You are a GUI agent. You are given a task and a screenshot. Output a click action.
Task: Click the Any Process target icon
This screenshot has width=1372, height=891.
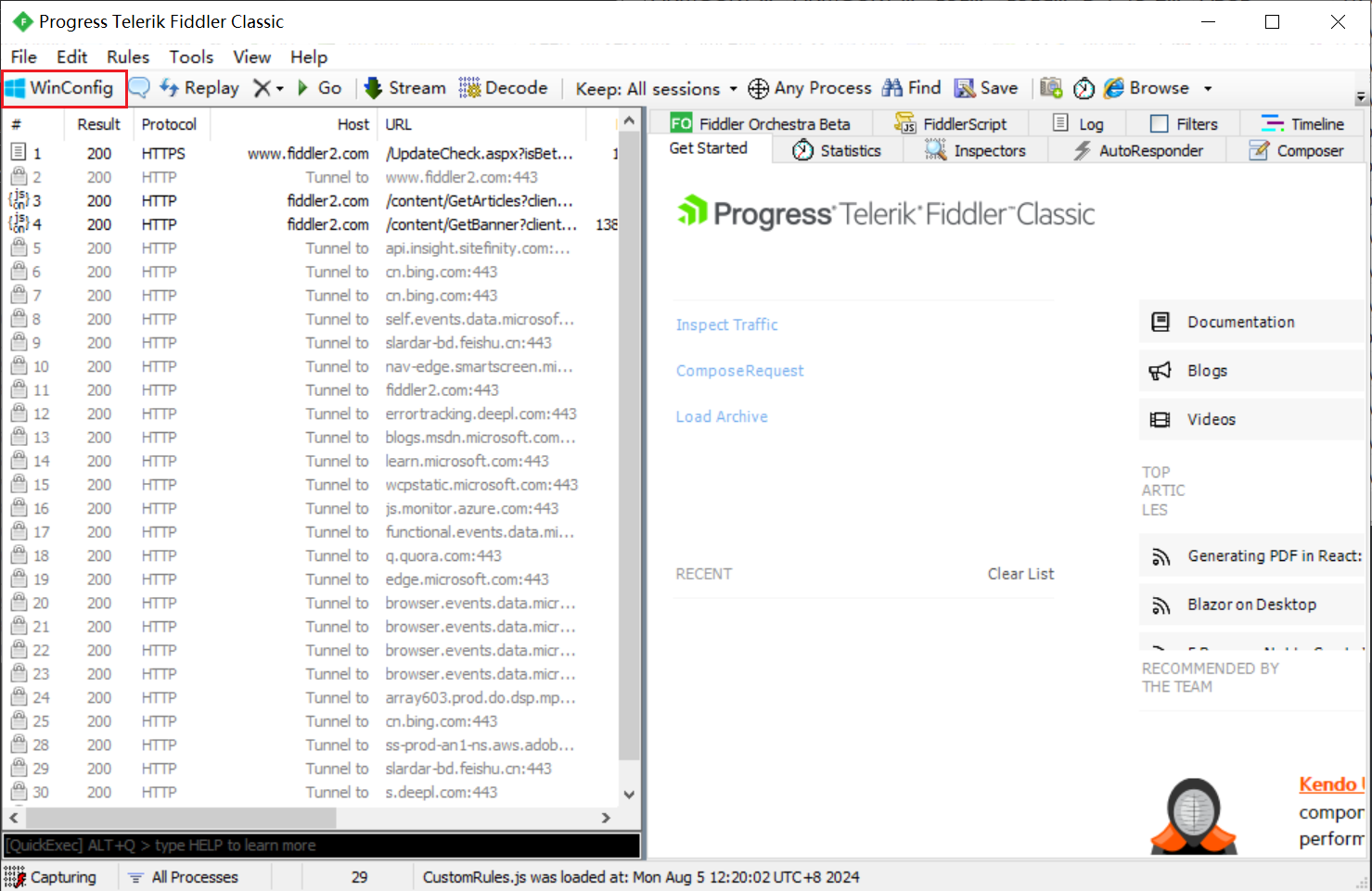(758, 88)
